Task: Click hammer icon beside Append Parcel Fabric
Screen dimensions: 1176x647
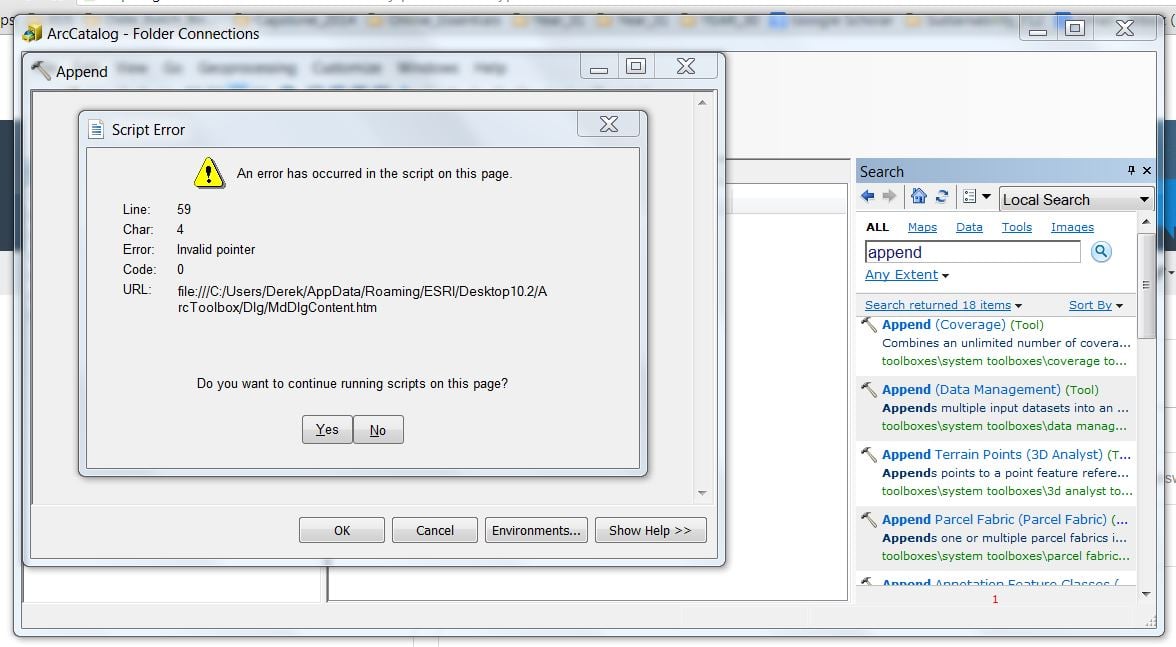Action: pos(868,520)
